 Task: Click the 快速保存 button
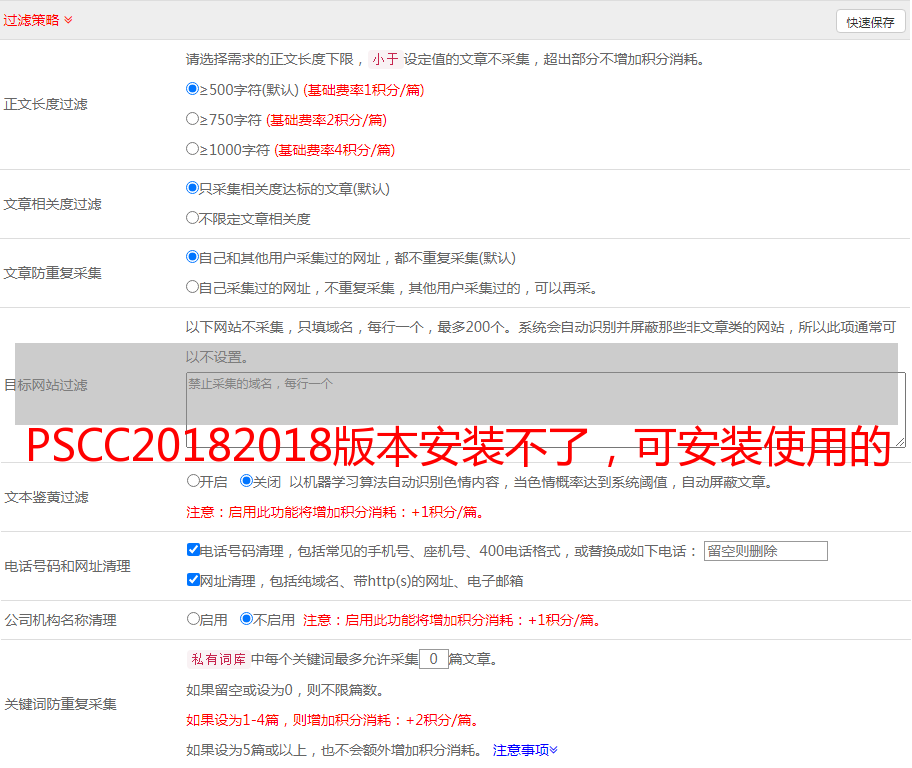[869, 22]
